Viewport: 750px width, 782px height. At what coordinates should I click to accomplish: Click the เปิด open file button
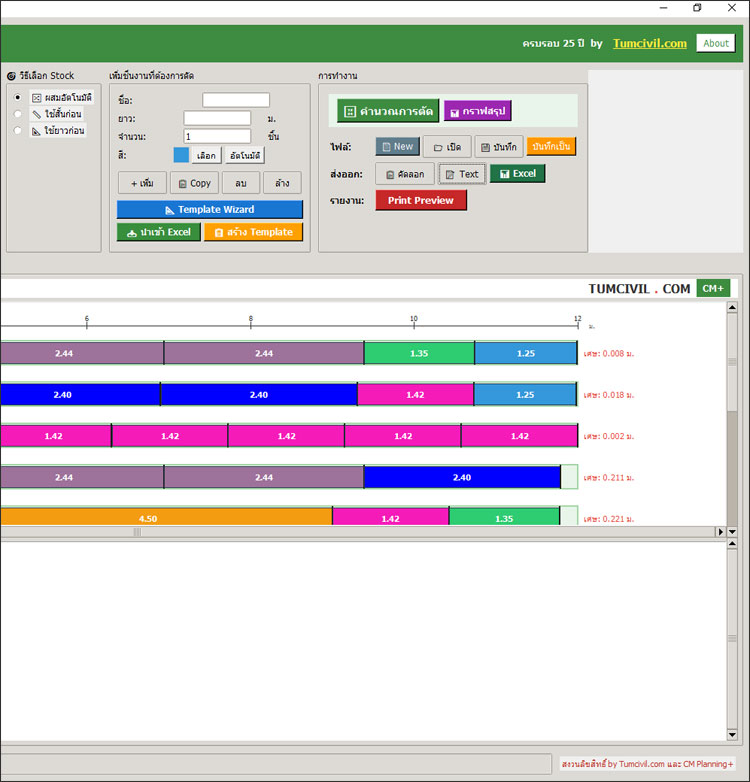(446, 146)
